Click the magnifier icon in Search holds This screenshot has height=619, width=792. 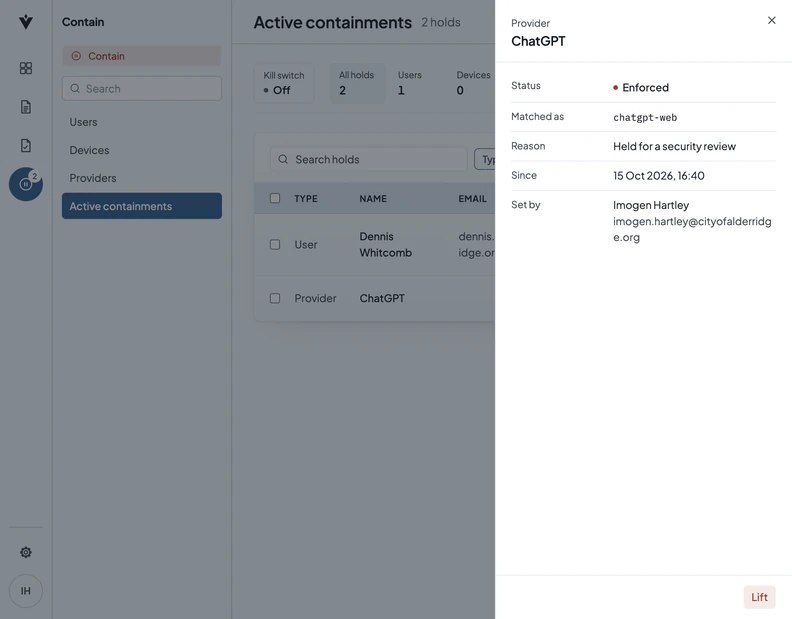click(283, 159)
